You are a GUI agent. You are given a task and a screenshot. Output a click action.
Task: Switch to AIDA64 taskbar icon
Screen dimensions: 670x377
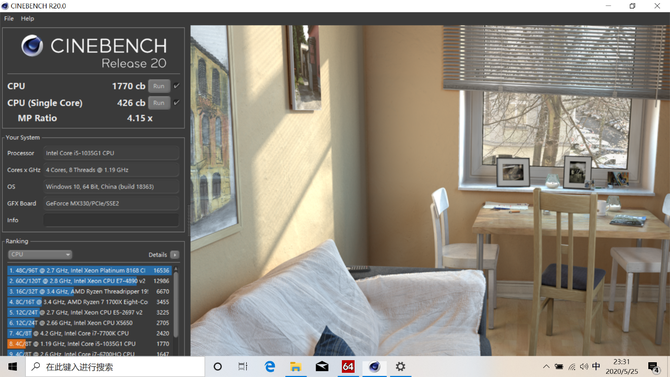click(x=348, y=366)
